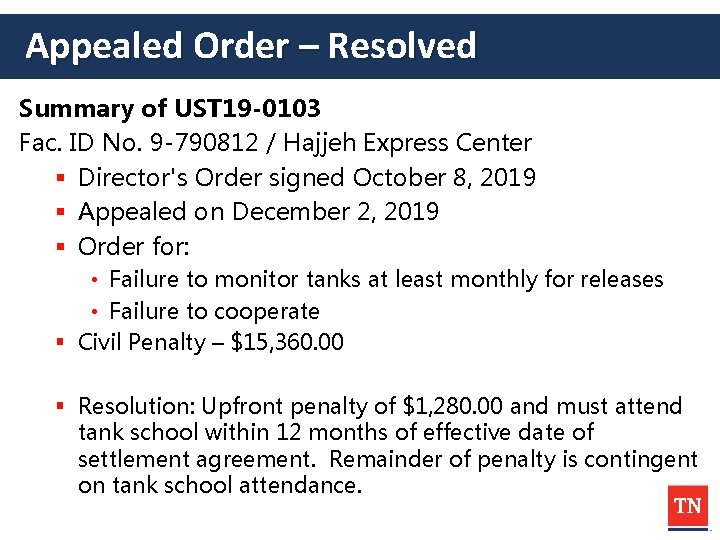Click the Civil Penalty $15,360.00 line
This screenshot has height=540, width=720.
click(x=211, y=343)
